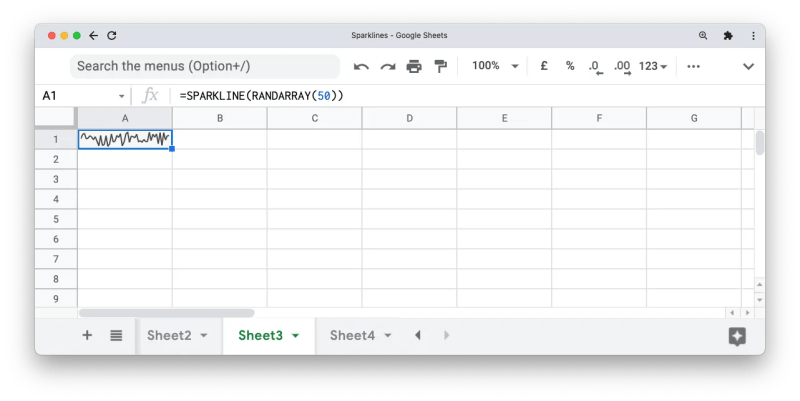Open the all sheets list icon

[x=116, y=336]
